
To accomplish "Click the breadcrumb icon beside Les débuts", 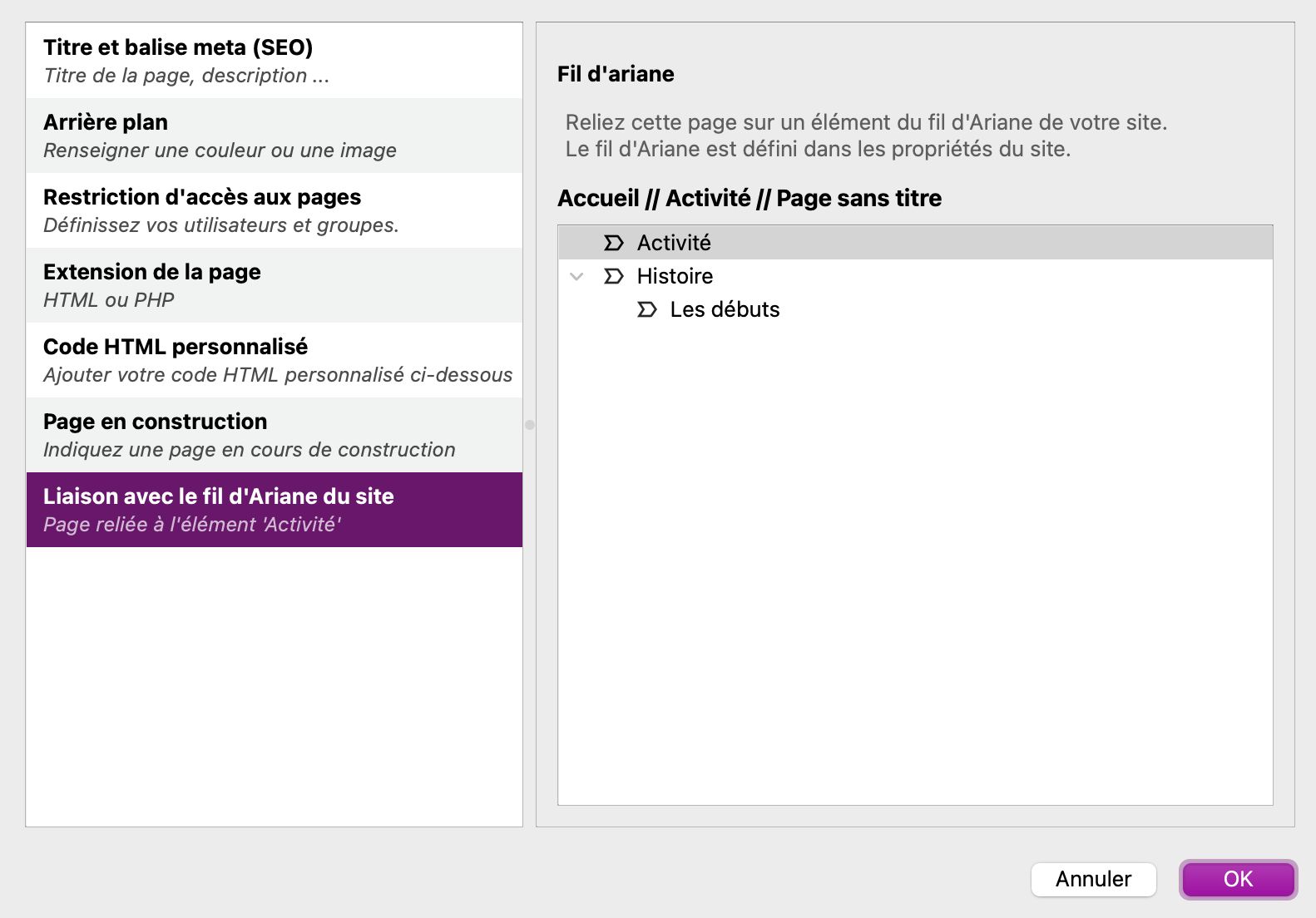I will 646,309.
